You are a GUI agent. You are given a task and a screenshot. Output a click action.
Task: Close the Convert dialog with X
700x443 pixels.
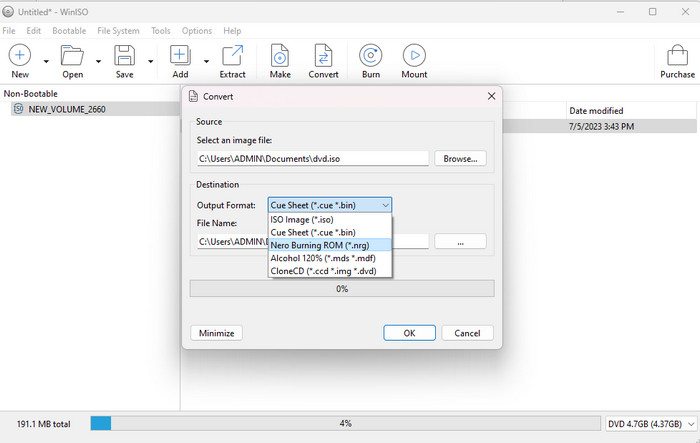pyautogui.click(x=492, y=96)
